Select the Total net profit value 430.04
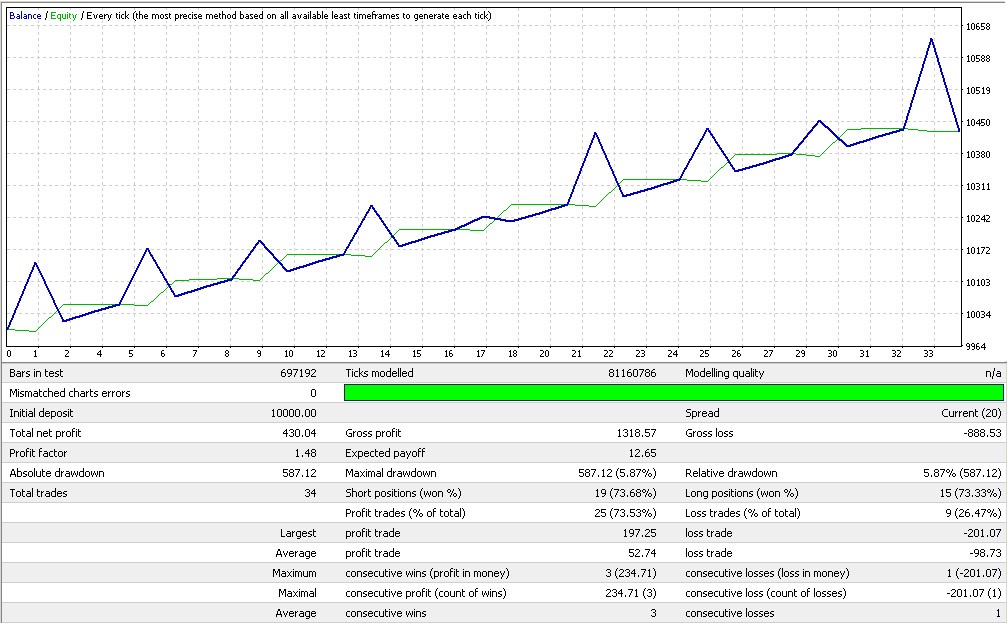Image resolution: width=1007 pixels, height=623 pixels. pos(299,433)
